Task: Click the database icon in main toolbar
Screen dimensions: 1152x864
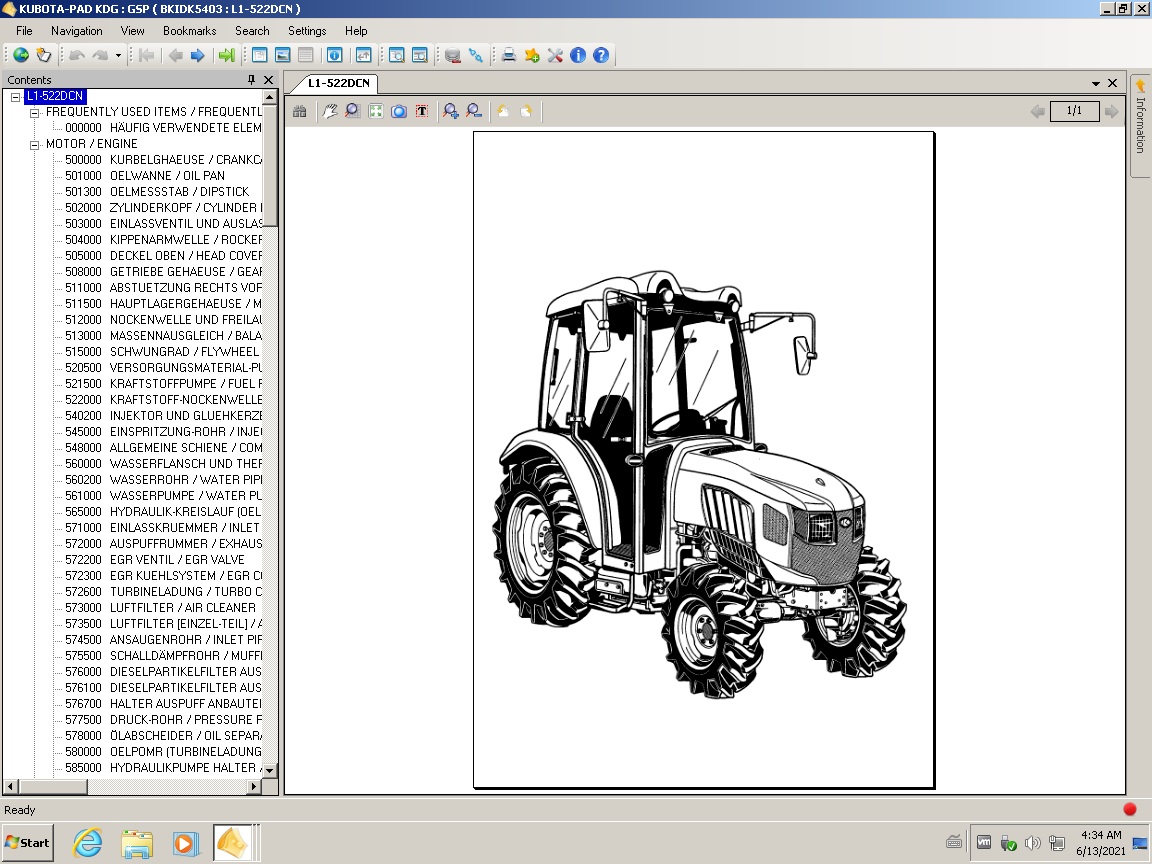Action: point(453,55)
